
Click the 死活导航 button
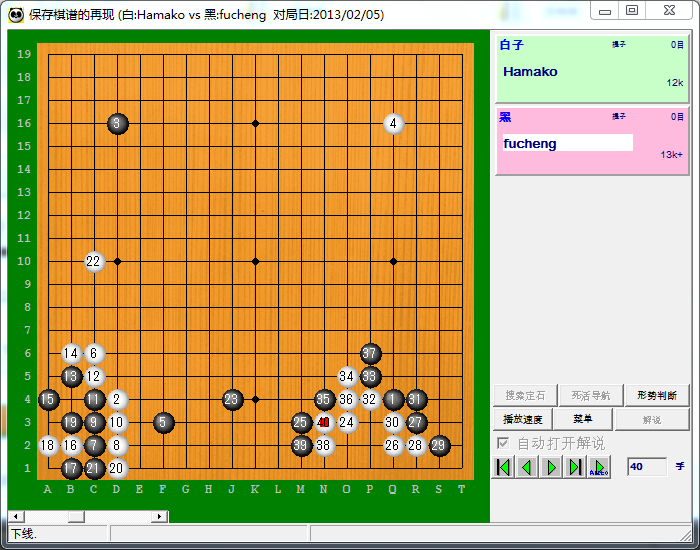tap(591, 395)
